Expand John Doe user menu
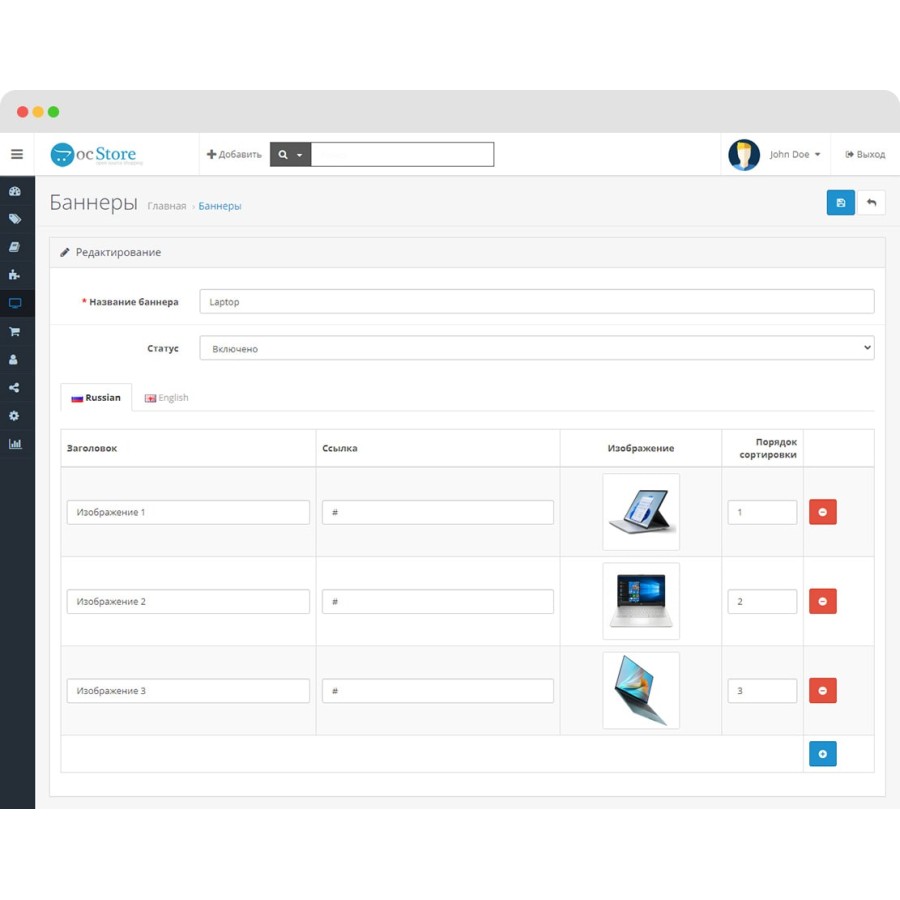 795,154
